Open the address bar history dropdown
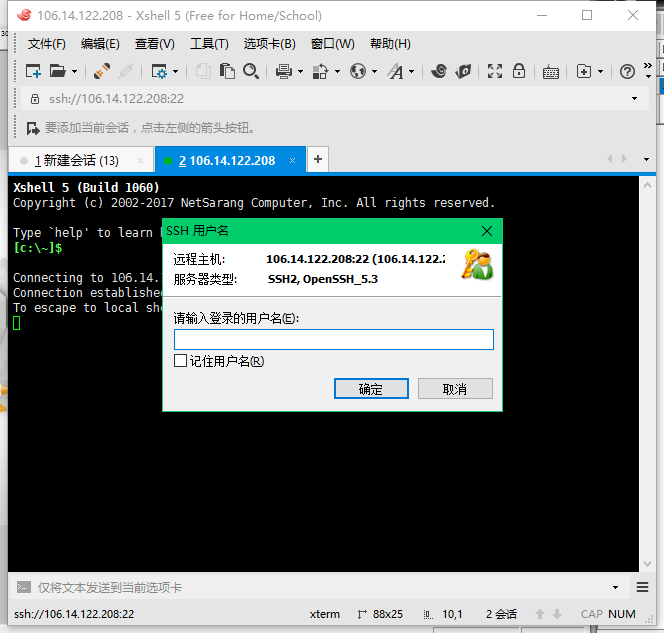This screenshot has width=664, height=633. click(634, 99)
